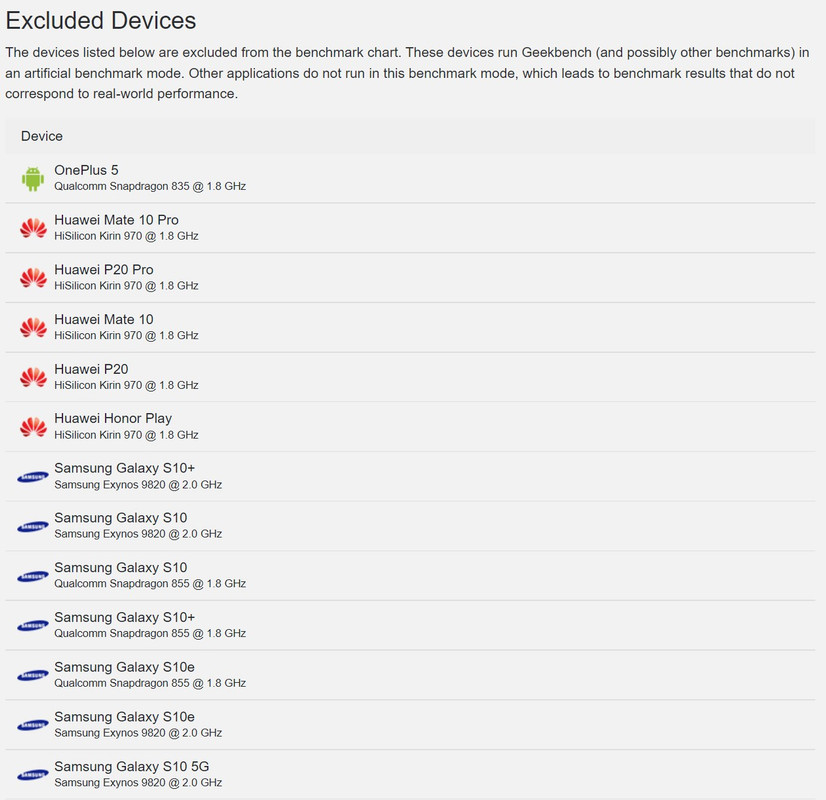Click Huawei logo beside Huawei Mate 10 row
This screenshot has height=800, width=826.
coord(33,328)
